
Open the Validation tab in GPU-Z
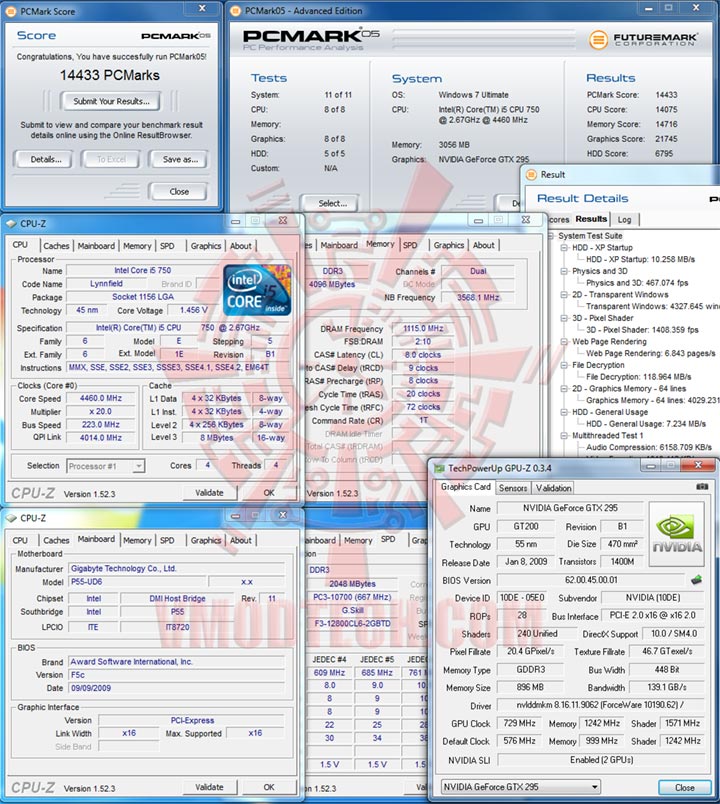(x=553, y=488)
